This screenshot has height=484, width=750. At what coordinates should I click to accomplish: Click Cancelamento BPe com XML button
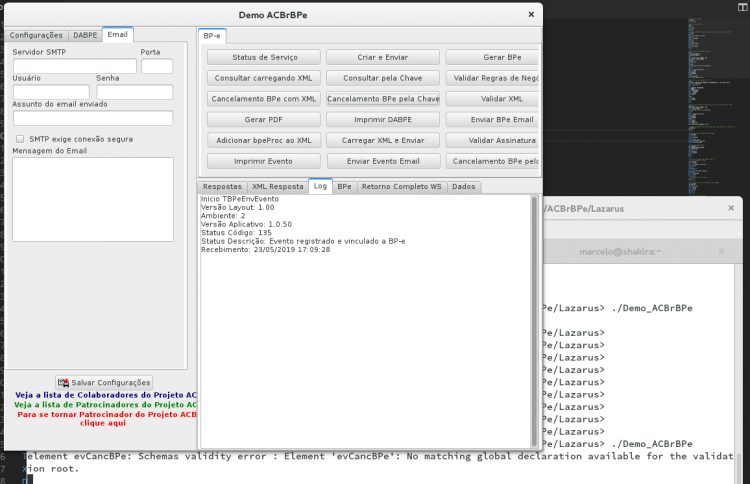[x=264, y=99]
